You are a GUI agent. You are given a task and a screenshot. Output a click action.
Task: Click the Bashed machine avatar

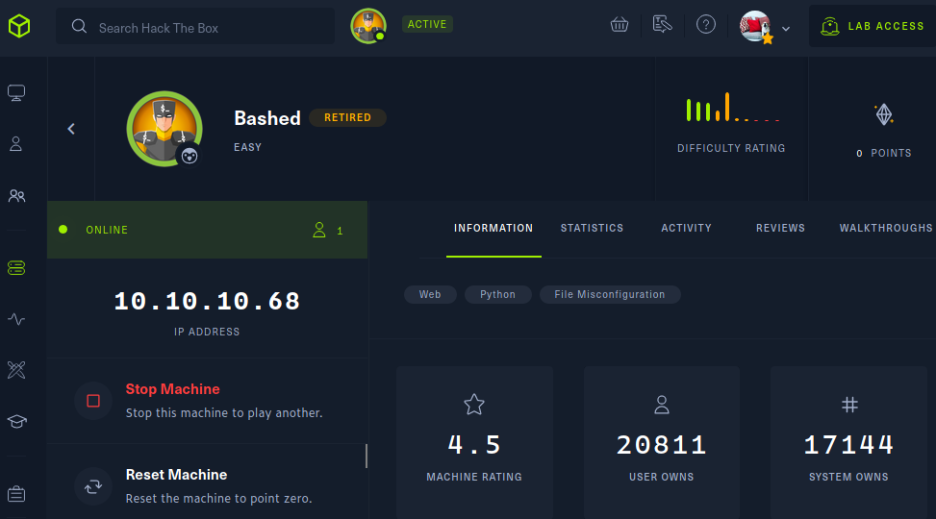[x=164, y=128]
